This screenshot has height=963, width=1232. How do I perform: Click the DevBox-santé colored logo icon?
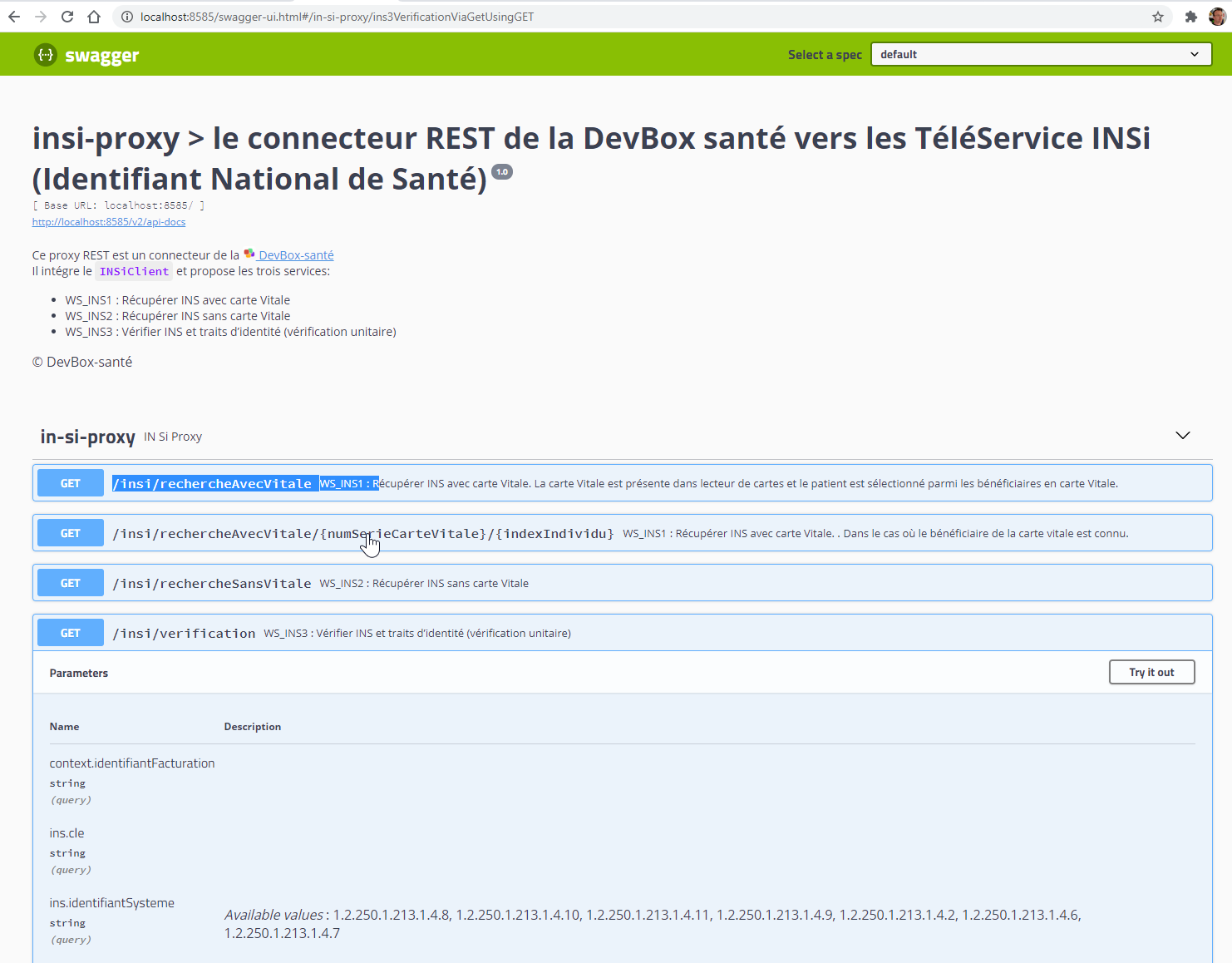coord(249,254)
